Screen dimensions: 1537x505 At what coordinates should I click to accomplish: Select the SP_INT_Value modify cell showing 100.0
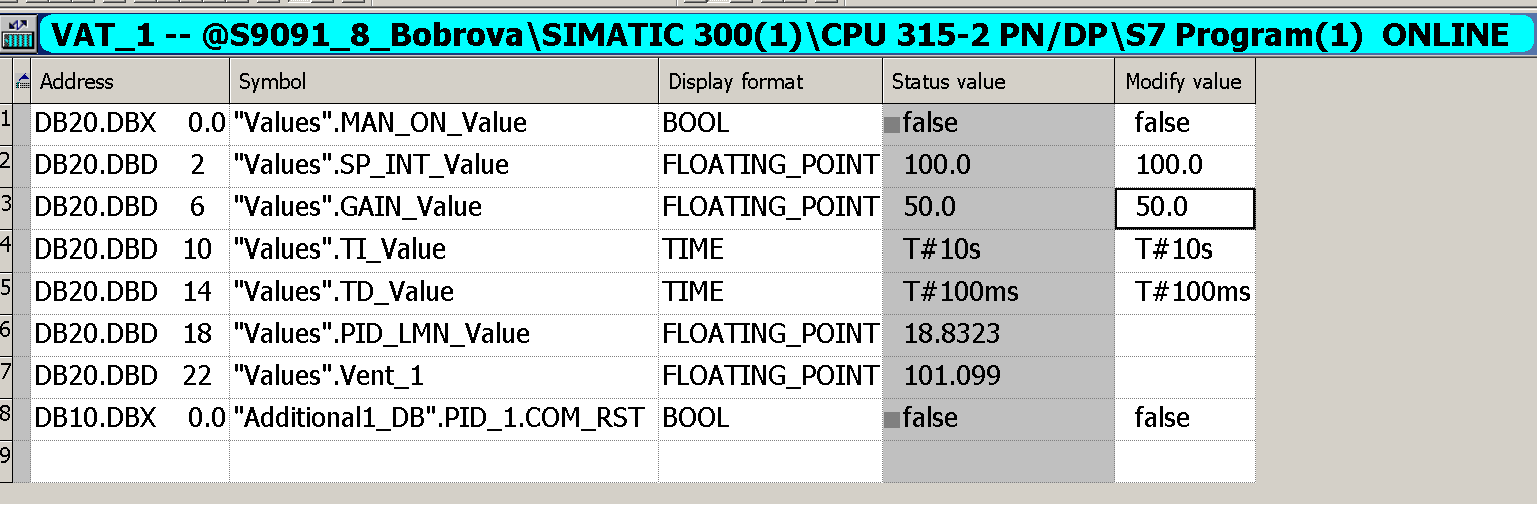tap(1185, 165)
